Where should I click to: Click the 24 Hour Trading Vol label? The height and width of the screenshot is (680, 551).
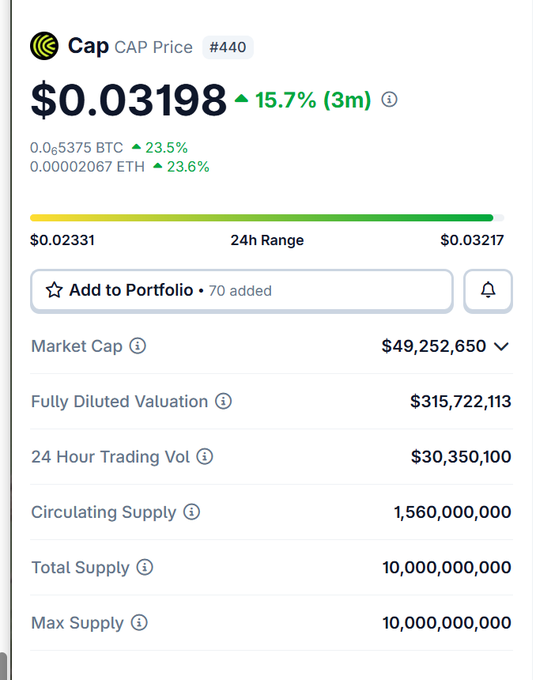pos(111,457)
